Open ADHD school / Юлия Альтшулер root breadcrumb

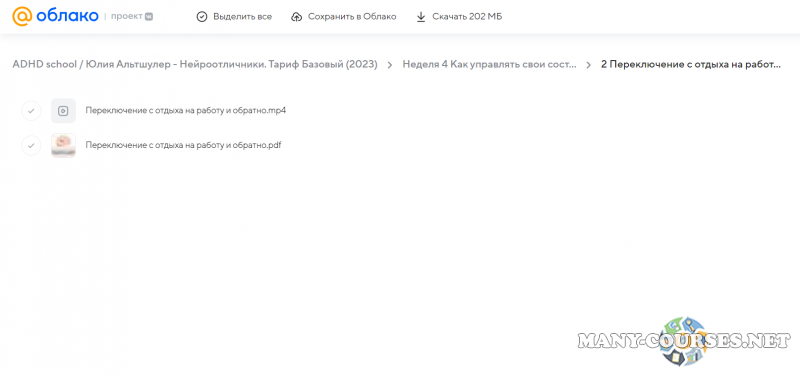click(195, 64)
